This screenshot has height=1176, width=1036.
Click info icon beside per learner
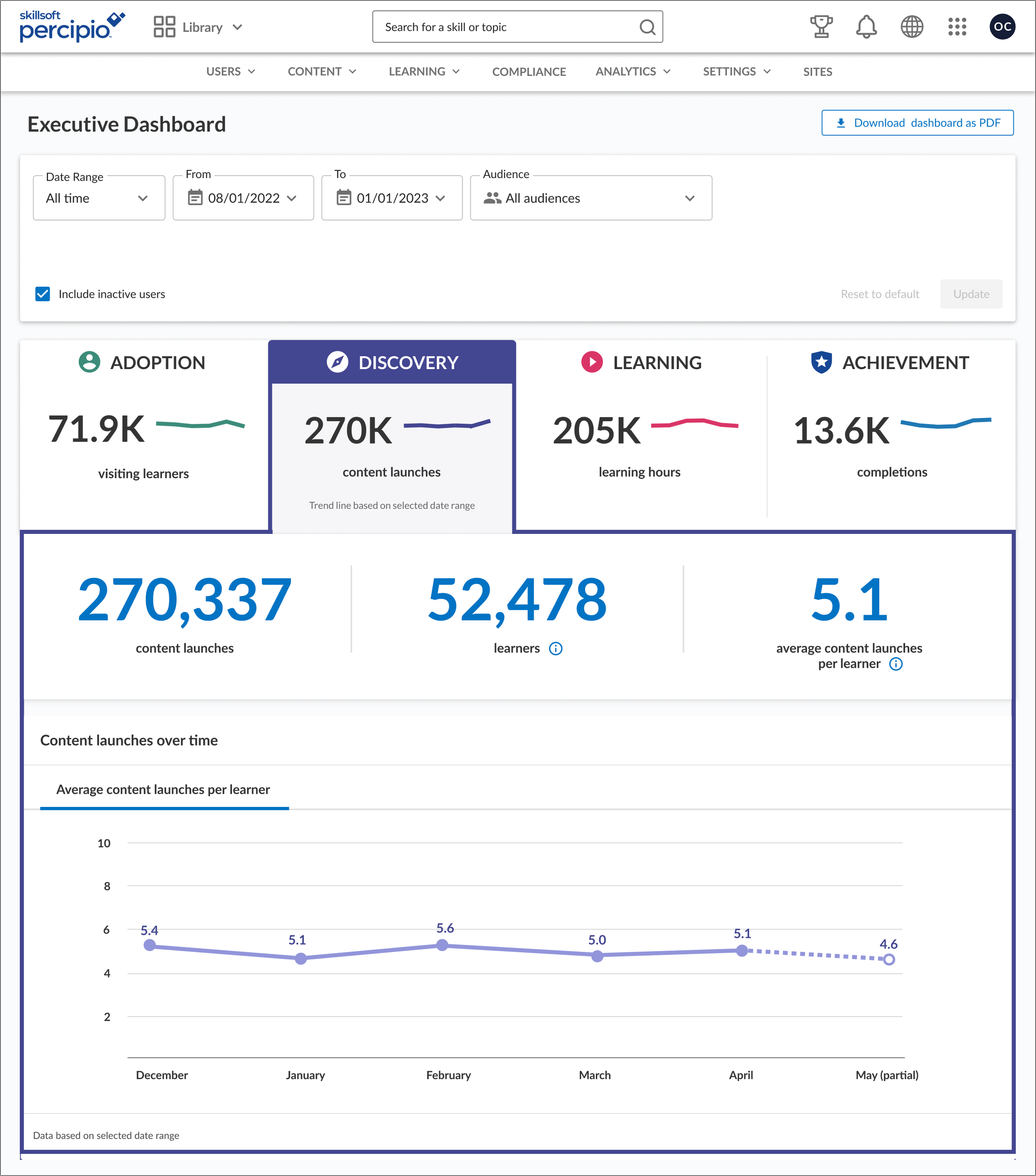[x=896, y=664]
